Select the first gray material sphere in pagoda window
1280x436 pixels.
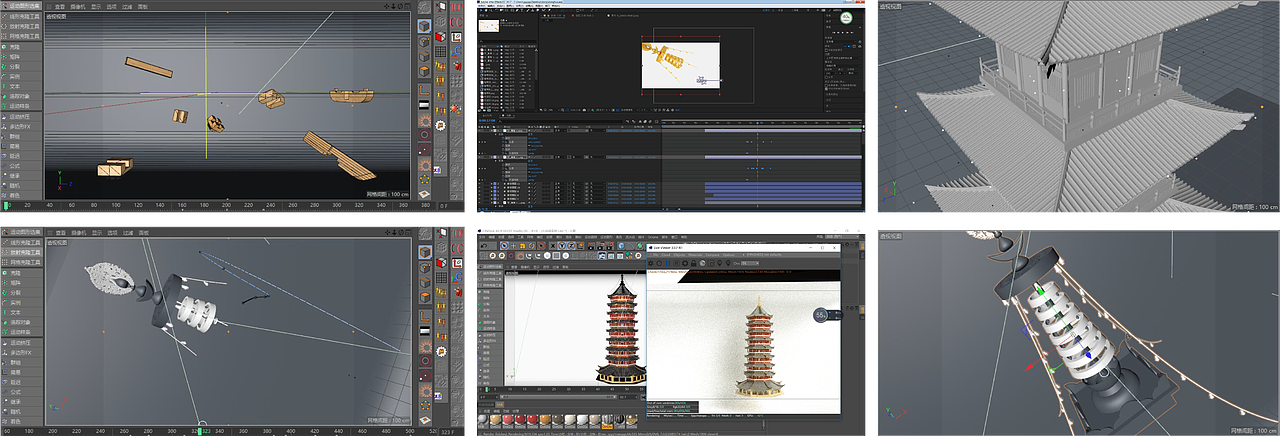(x=482, y=419)
